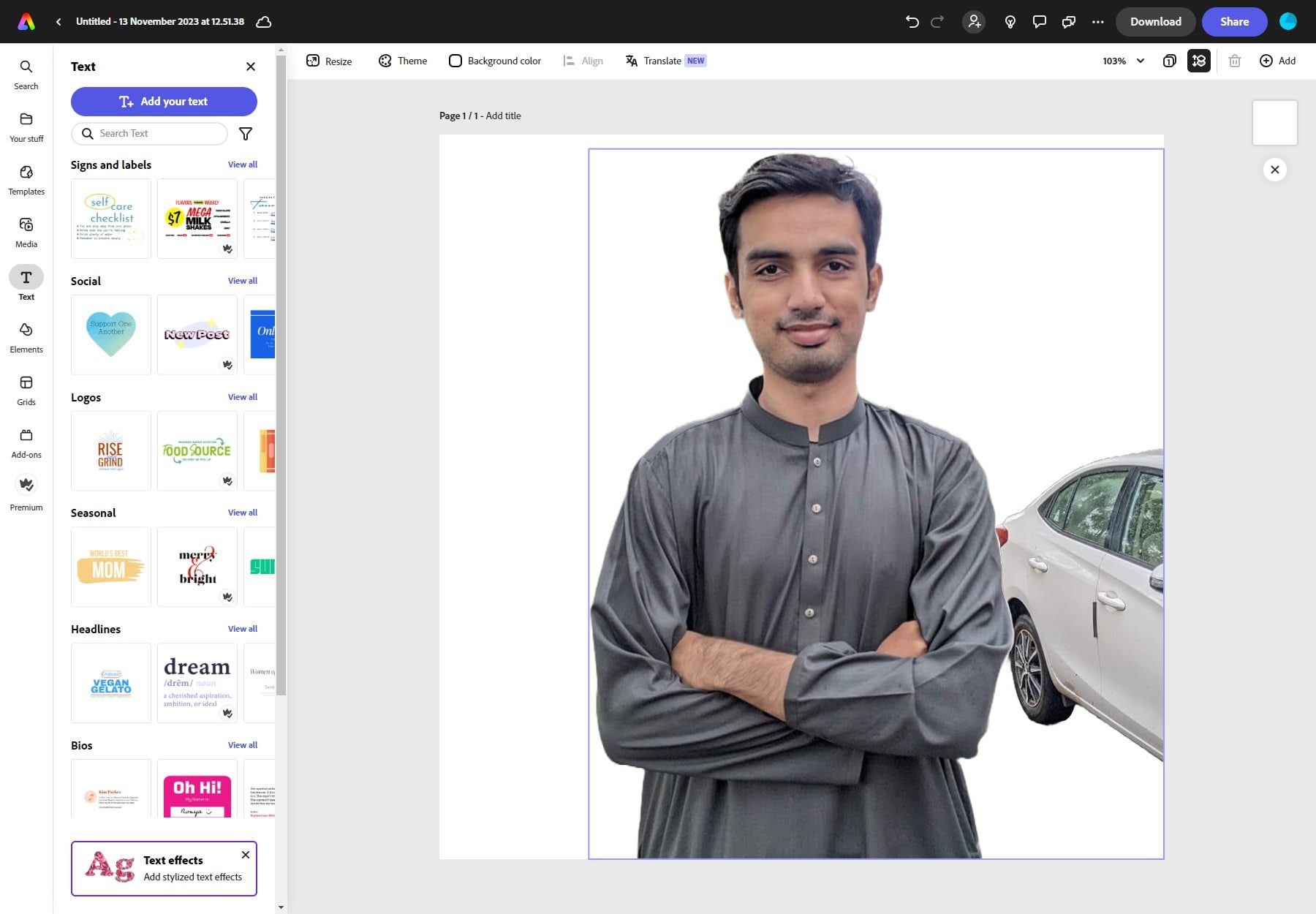Select the dream noun headline template

pos(197,683)
